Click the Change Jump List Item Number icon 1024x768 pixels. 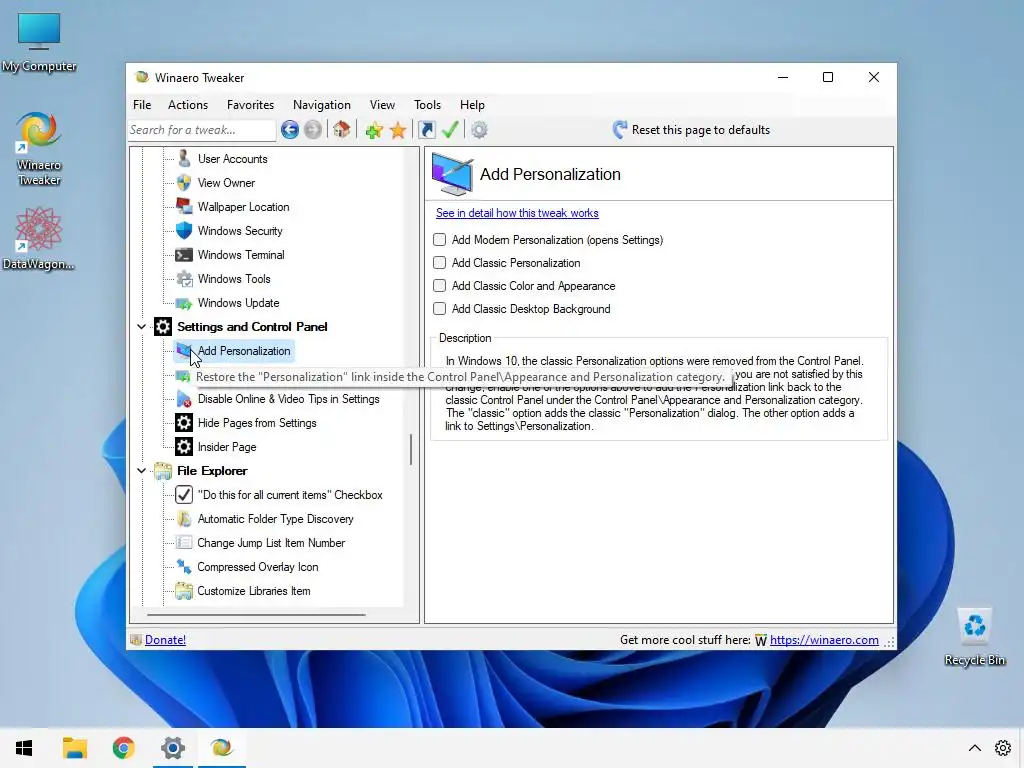click(x=184, y=543)
